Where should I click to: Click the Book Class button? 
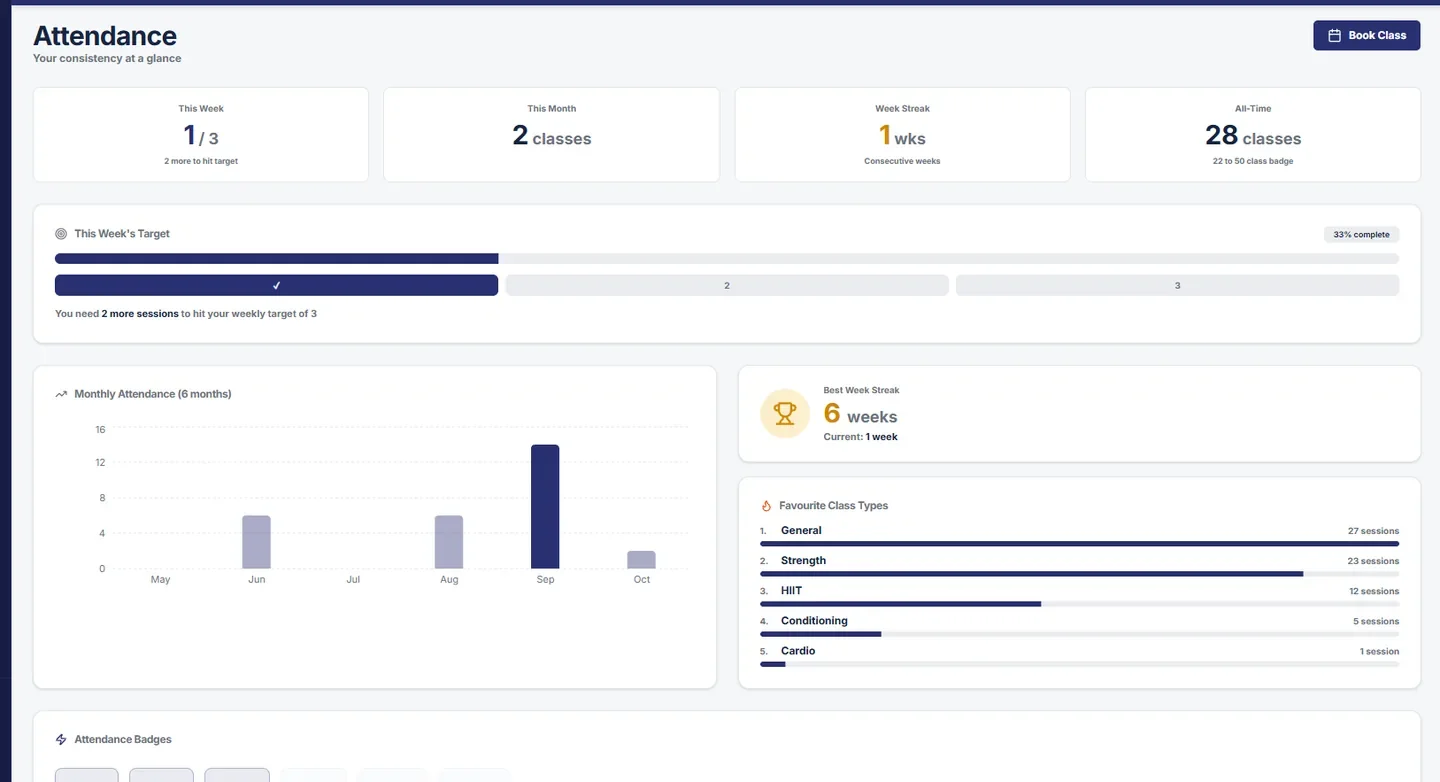click(1366, 35)
